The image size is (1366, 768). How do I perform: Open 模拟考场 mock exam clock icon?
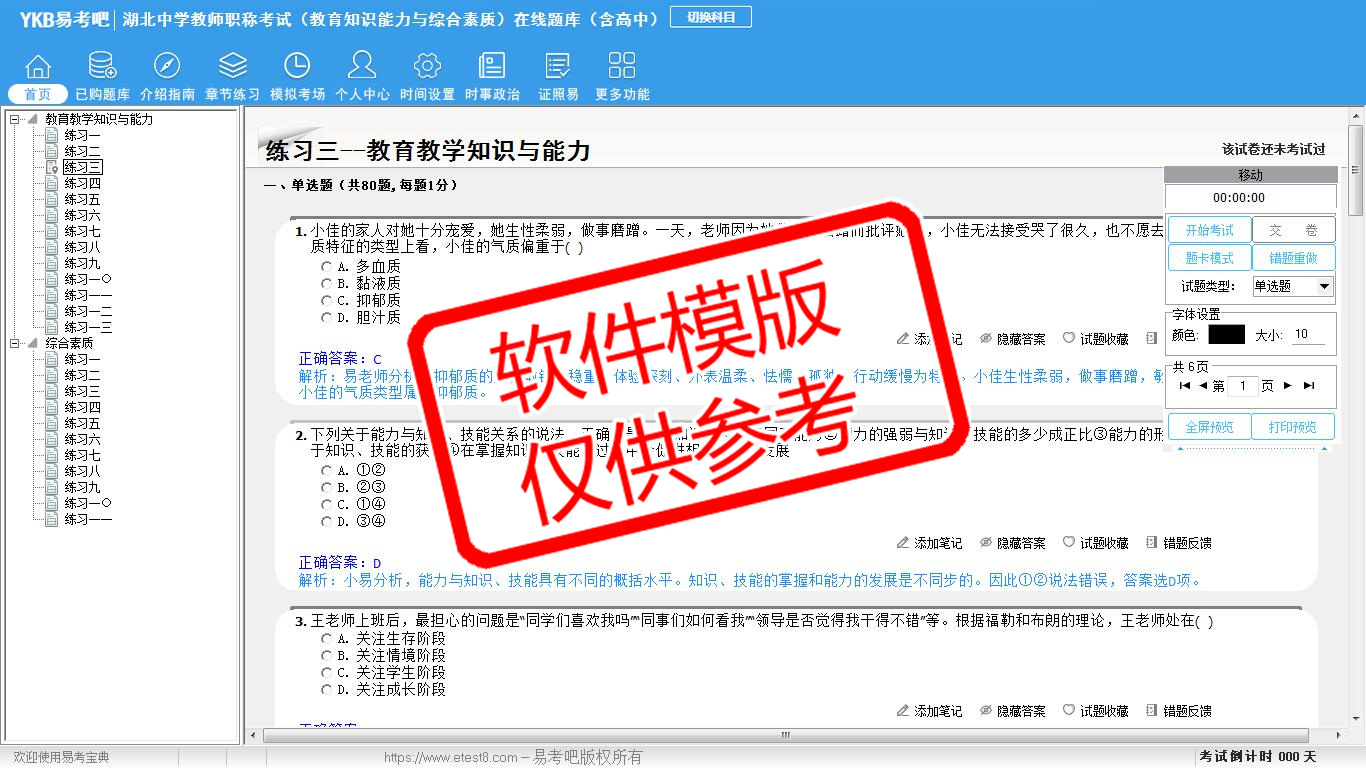click(x=297, y=67)
